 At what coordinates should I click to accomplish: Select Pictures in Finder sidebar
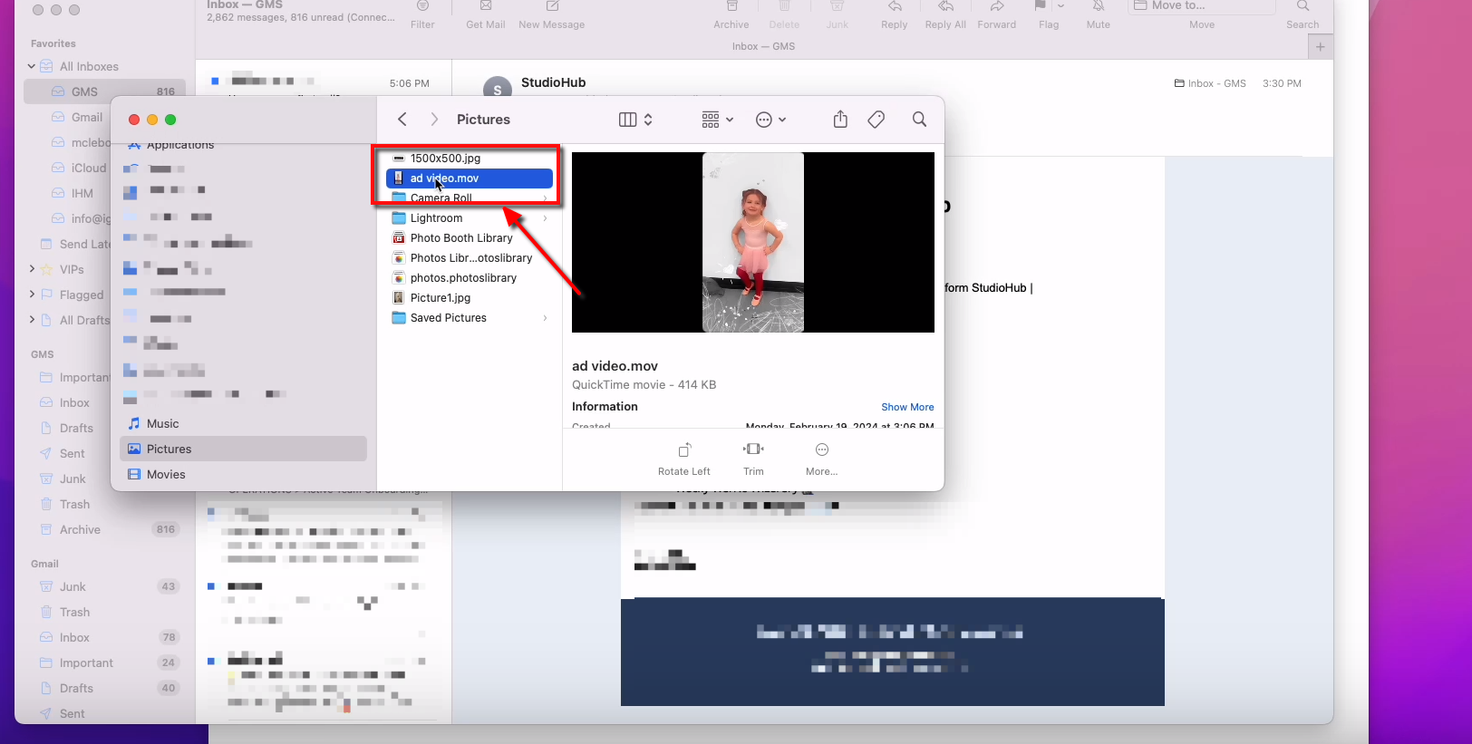point(243,449)
